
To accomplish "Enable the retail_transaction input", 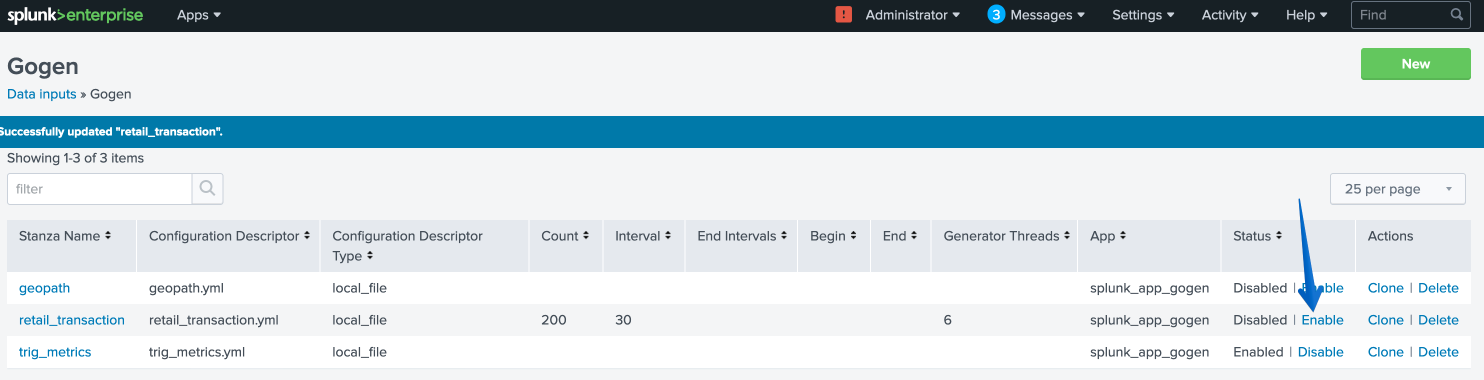I will [x=1322, y=320].
